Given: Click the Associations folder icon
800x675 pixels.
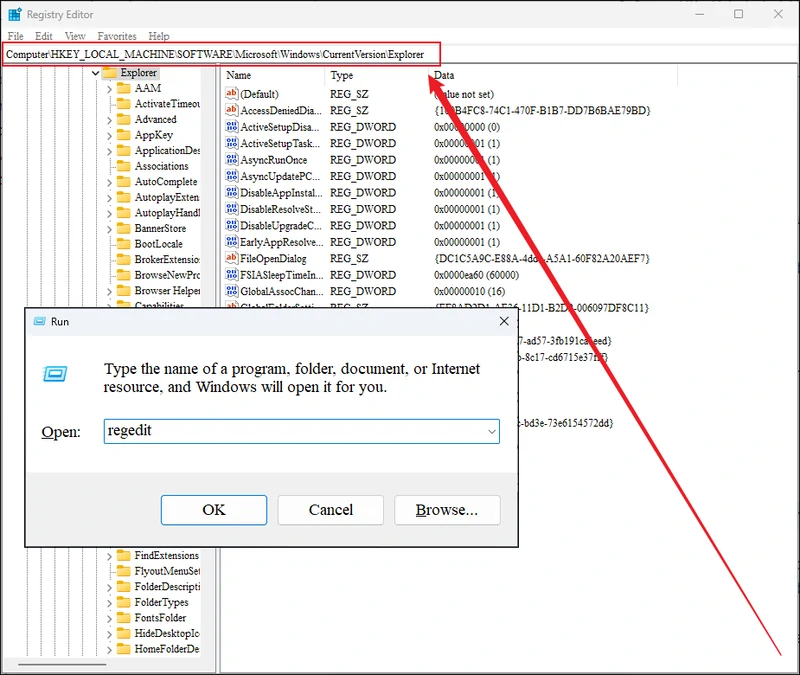Looking at the screenshot, I should (123, 166).
